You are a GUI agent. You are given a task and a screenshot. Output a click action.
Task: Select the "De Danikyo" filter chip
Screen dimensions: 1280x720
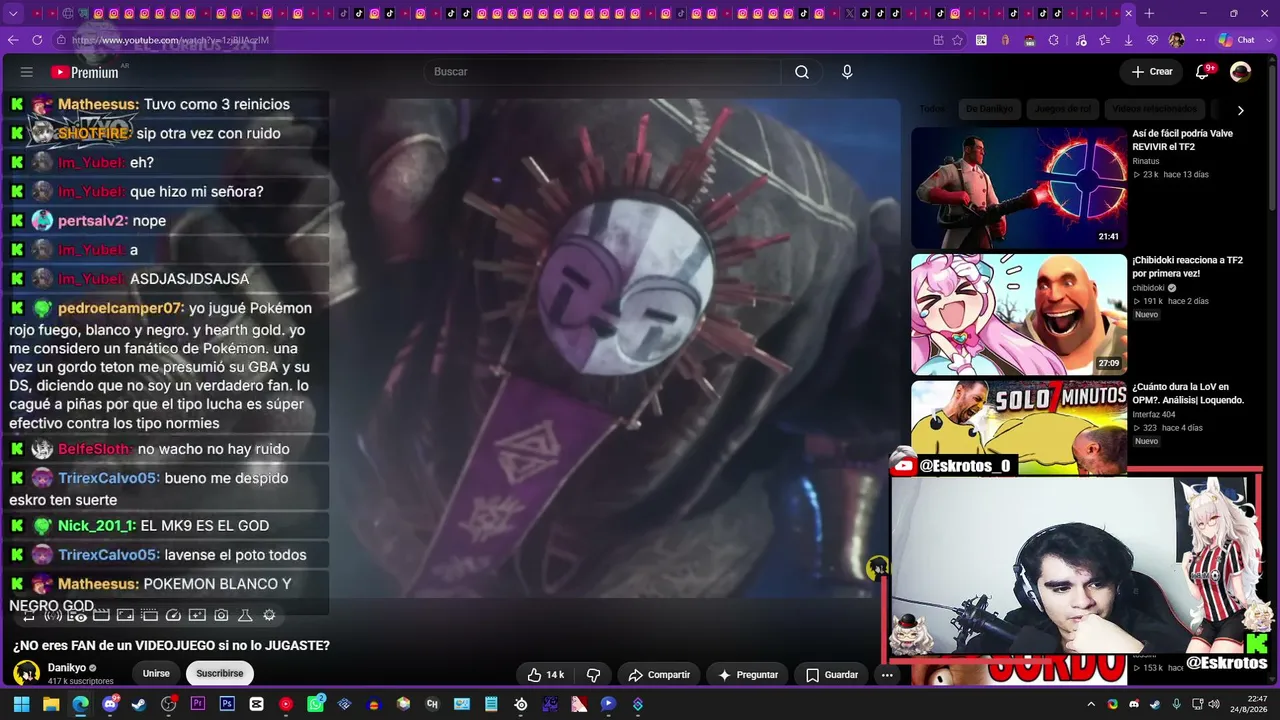(x=988, y=109)
